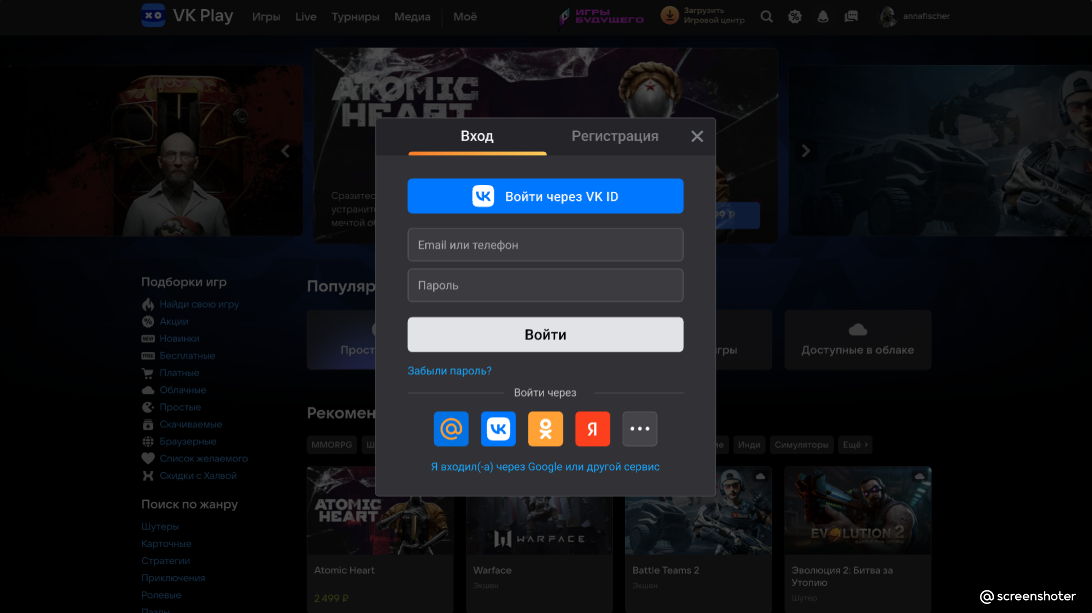Screen dimensions: 1092x613
Task: Click the Войти submit button
Action: (x=545, y=334)
